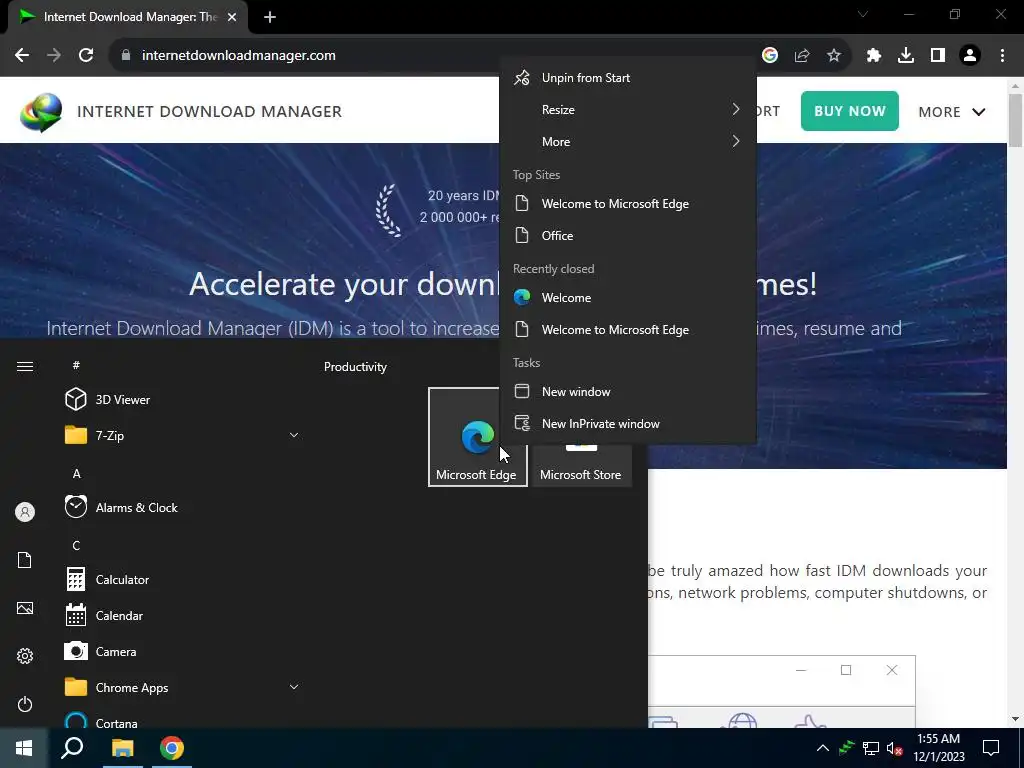Open the Microsoft Store tile

click(x=581, y=466)
